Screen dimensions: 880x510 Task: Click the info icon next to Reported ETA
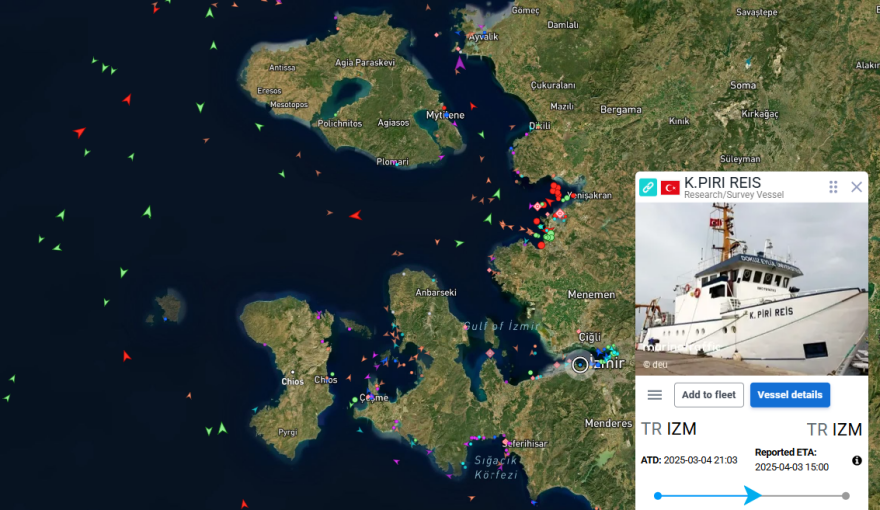point(857,461)
